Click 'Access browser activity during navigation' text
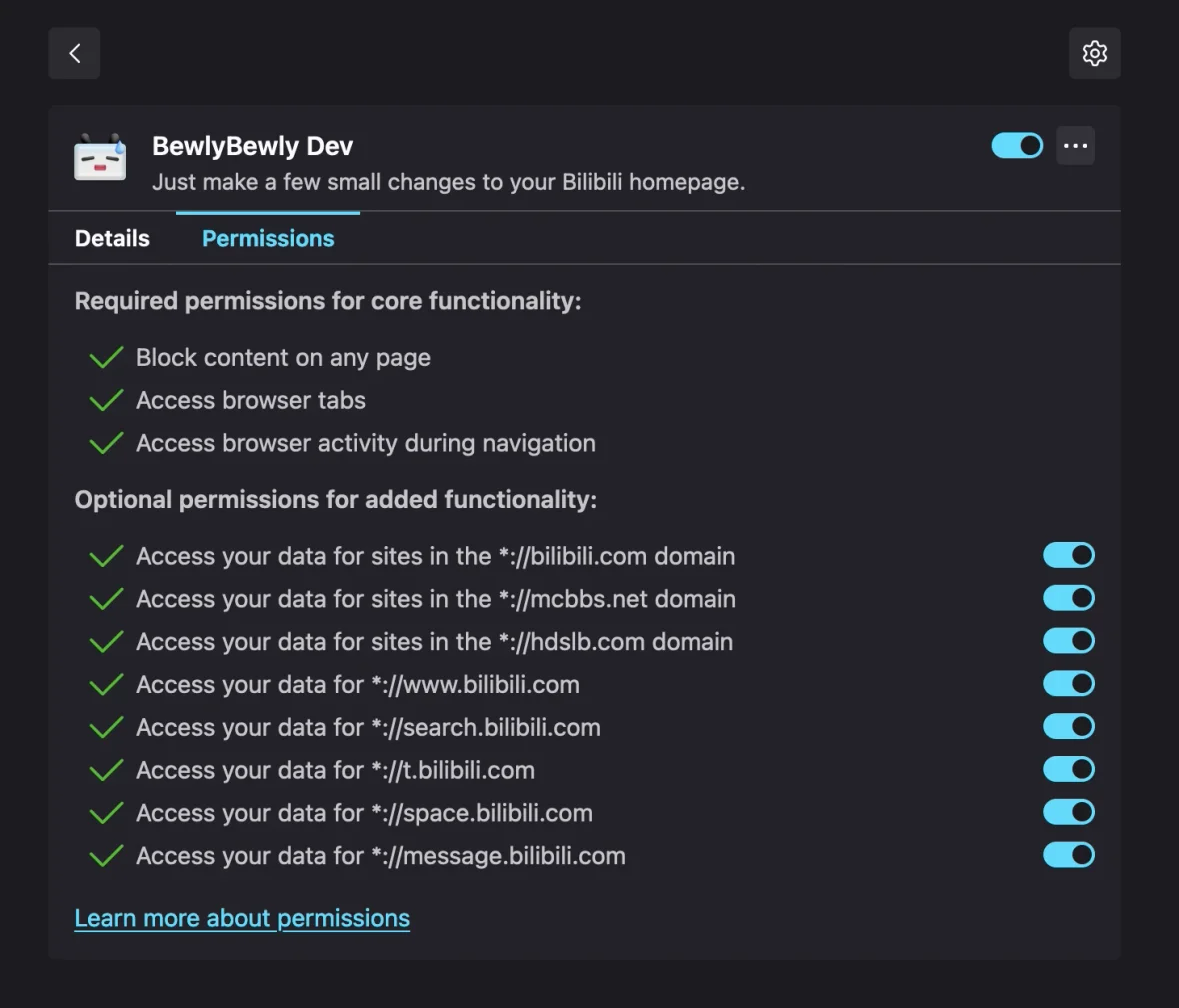1179x1008 pixels. tap(366, 443)
